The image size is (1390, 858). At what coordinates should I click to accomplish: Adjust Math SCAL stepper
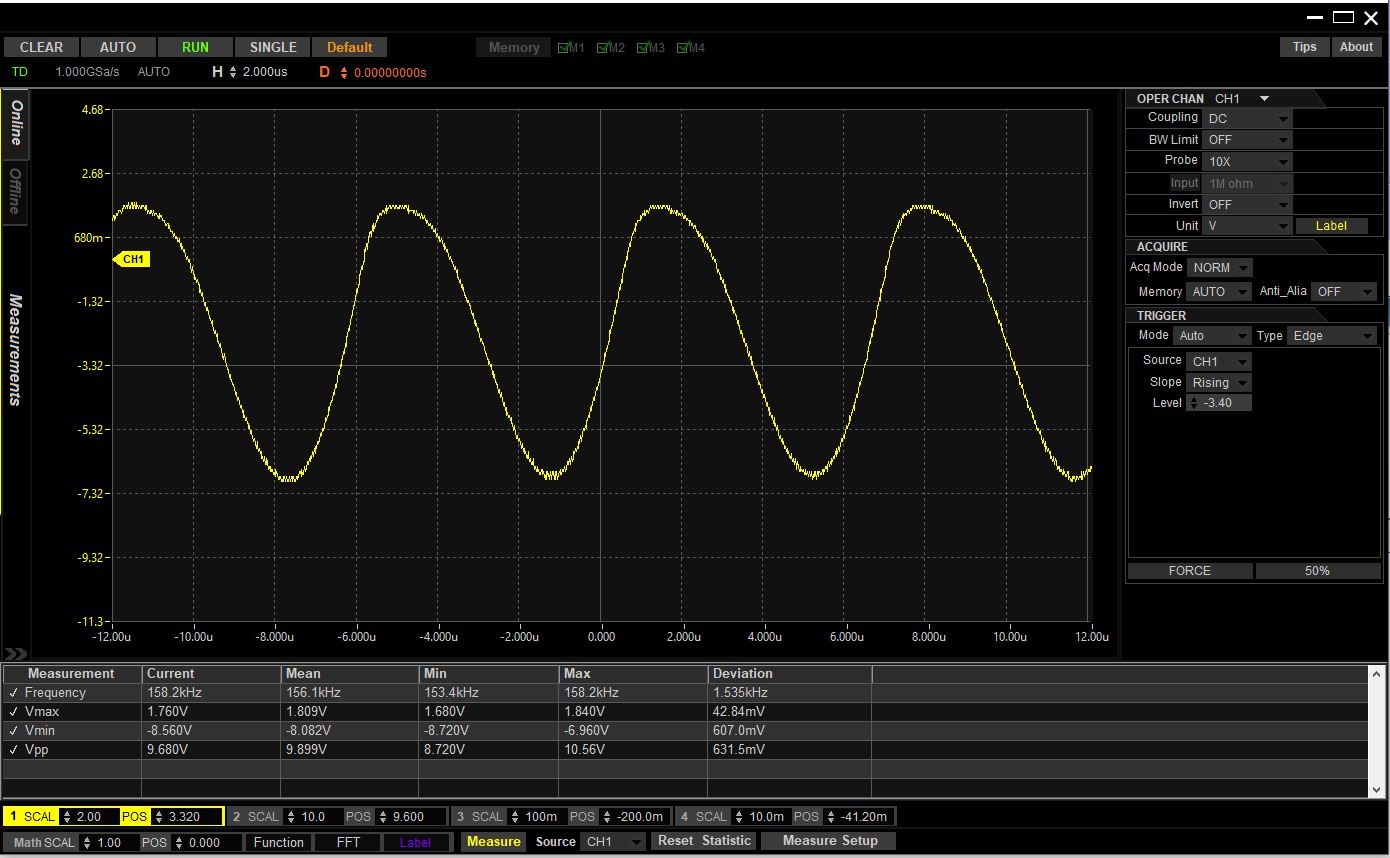(86, 843)
